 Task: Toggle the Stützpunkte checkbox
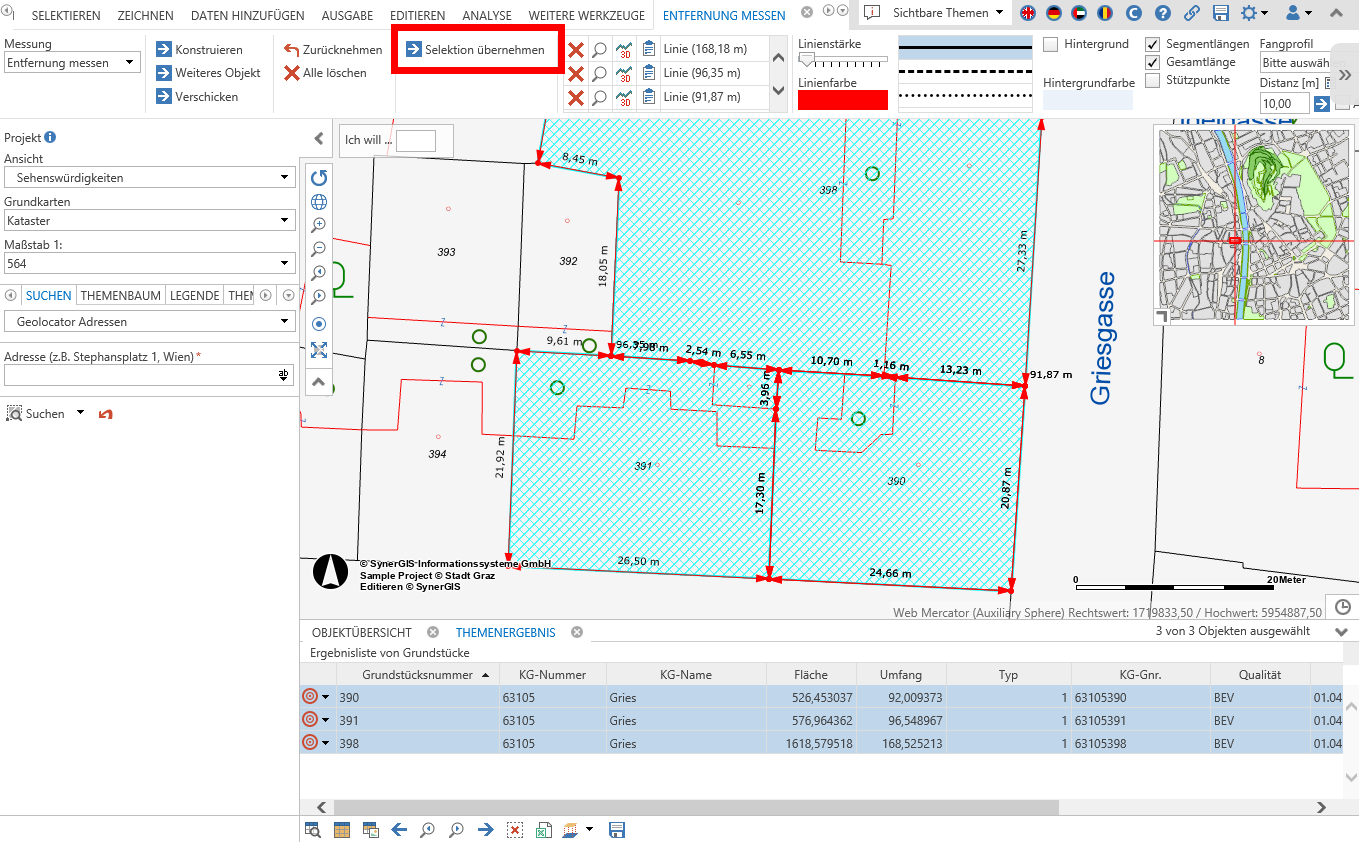1153,80
